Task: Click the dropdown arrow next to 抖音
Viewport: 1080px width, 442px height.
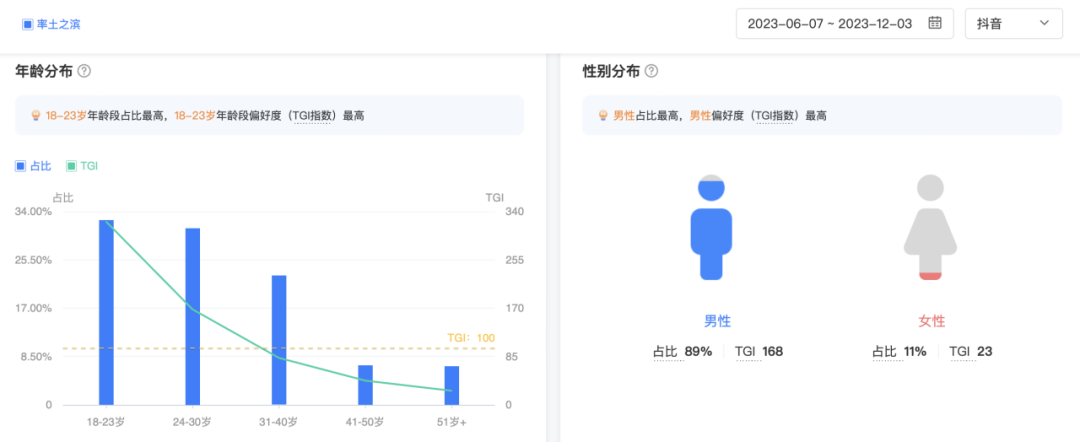Action: (1044, 24)
